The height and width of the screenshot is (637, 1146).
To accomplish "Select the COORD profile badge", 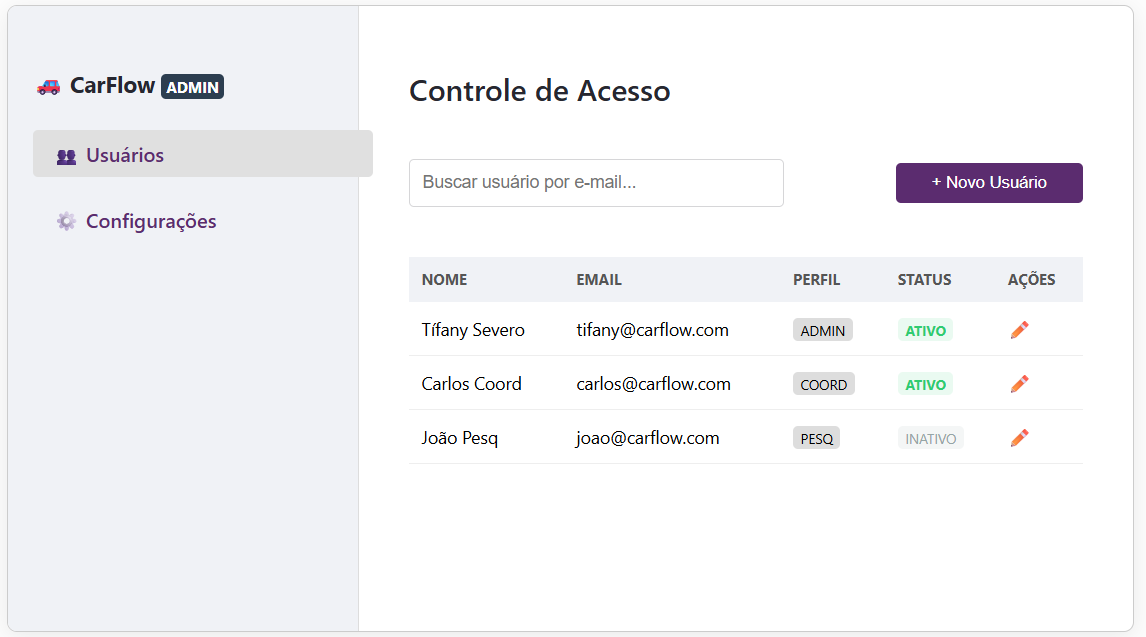I will pyautogui.click(x=823, y=384).
